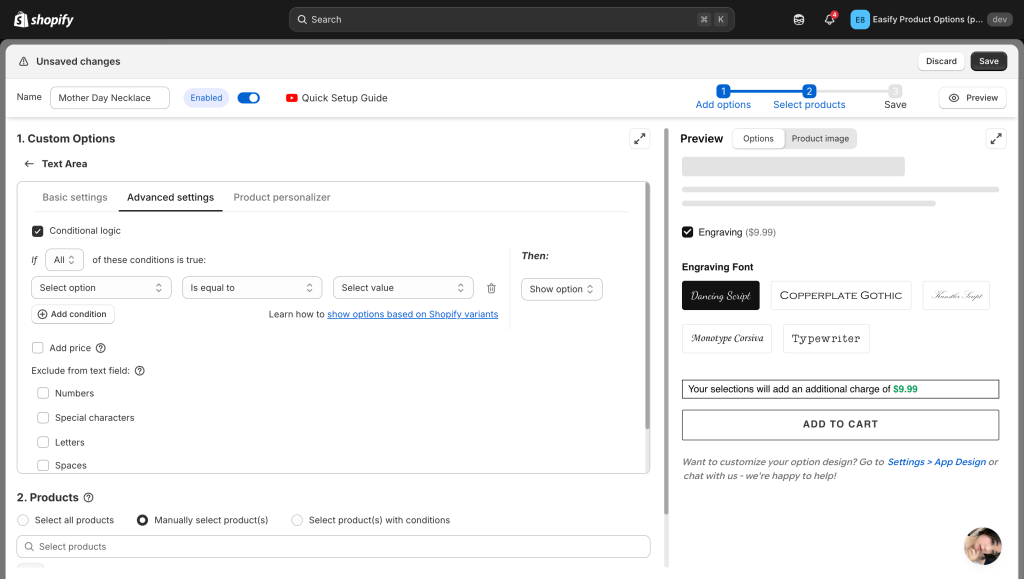Open the Product personalizer tab

[282, 197]
